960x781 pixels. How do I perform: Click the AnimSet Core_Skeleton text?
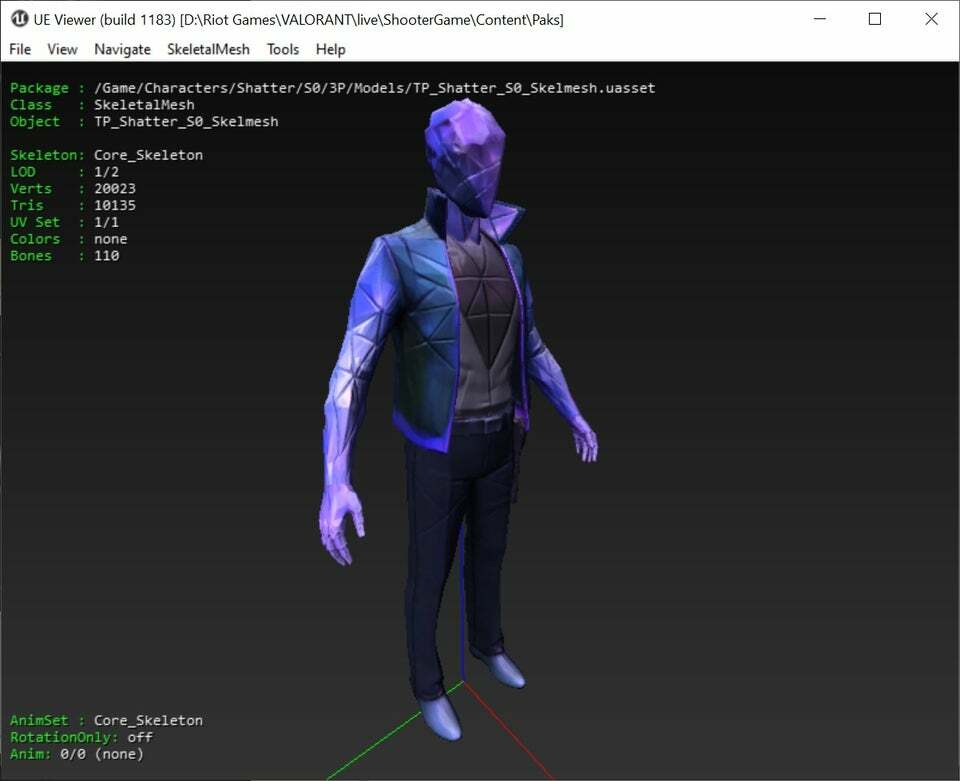click(x=149, y=720)
